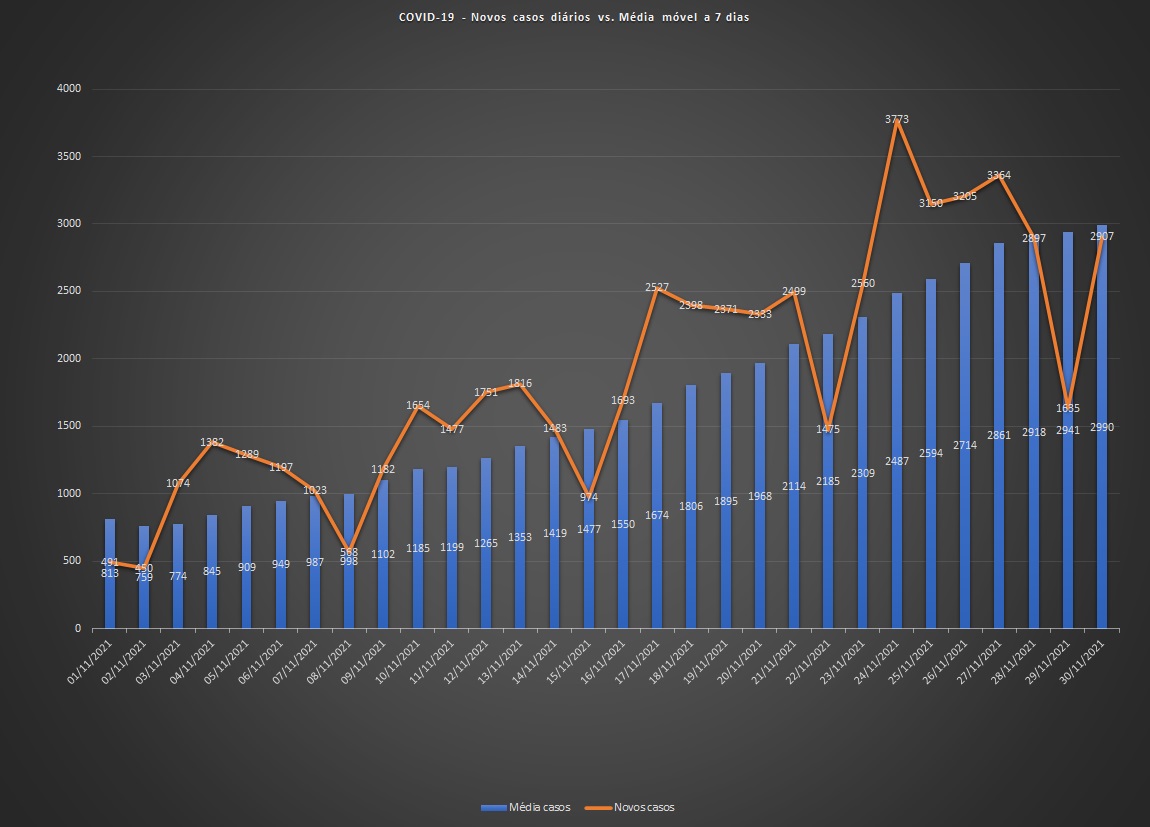The width and height of the screenshot is (1150, 827).
Task: Click the chart title about COVID-19 daily cases
Action: point(574,18)
